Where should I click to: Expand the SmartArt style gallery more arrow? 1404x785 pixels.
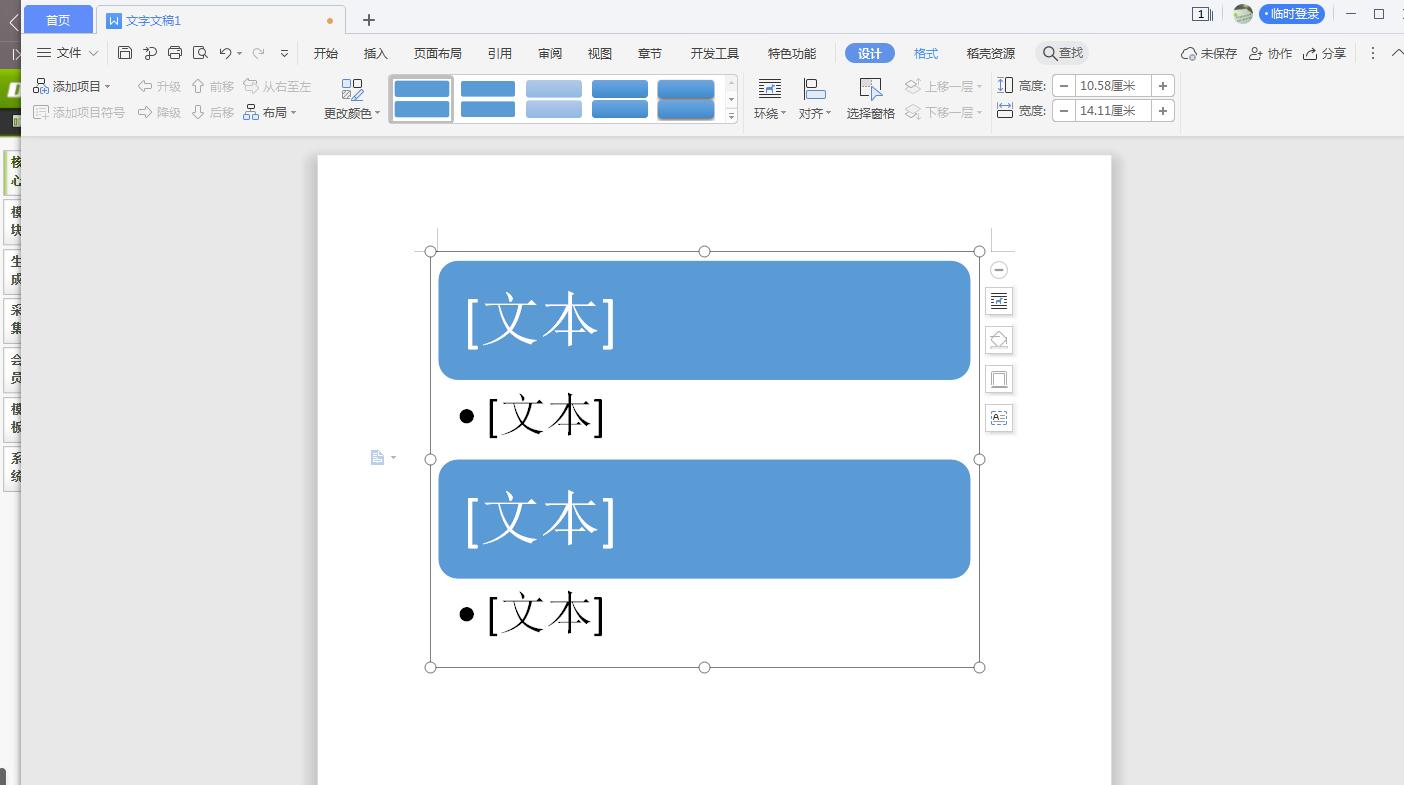(732, 116)
